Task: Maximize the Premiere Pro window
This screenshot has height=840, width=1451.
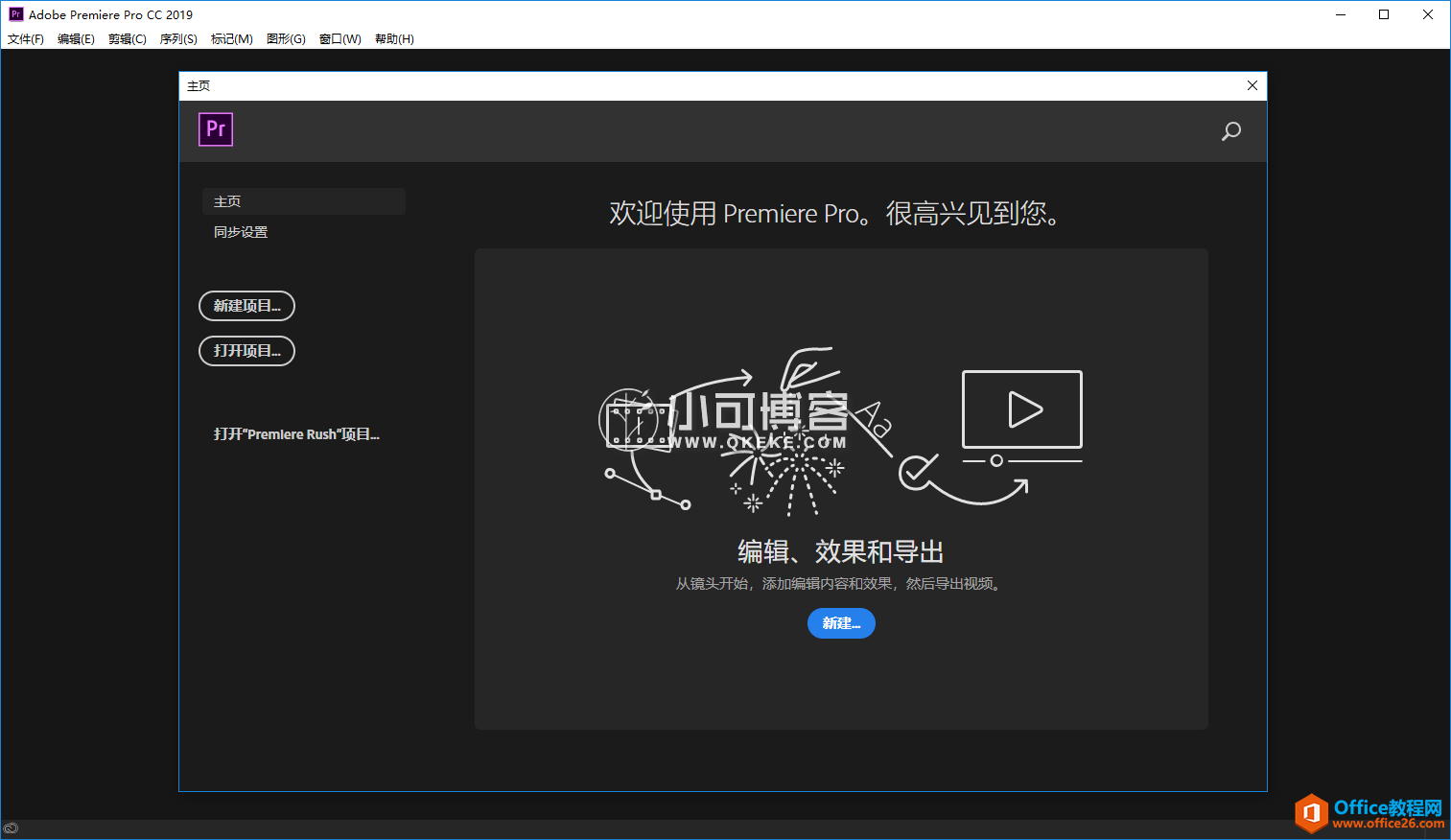Action: point(1384,14)
